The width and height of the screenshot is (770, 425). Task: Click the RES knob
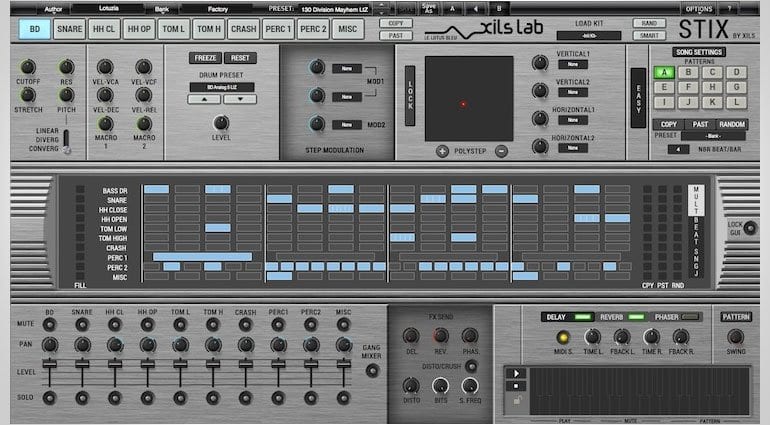coord(66,66)
